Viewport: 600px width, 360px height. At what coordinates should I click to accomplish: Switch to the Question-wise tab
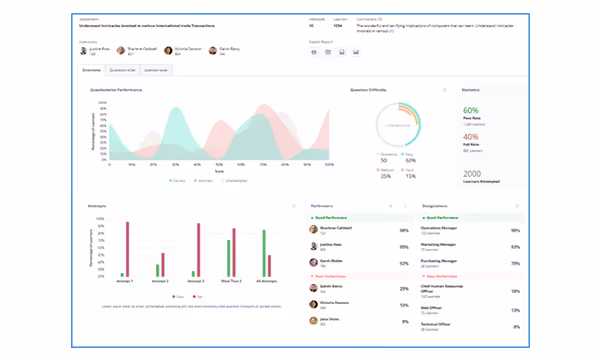point(122,70)
